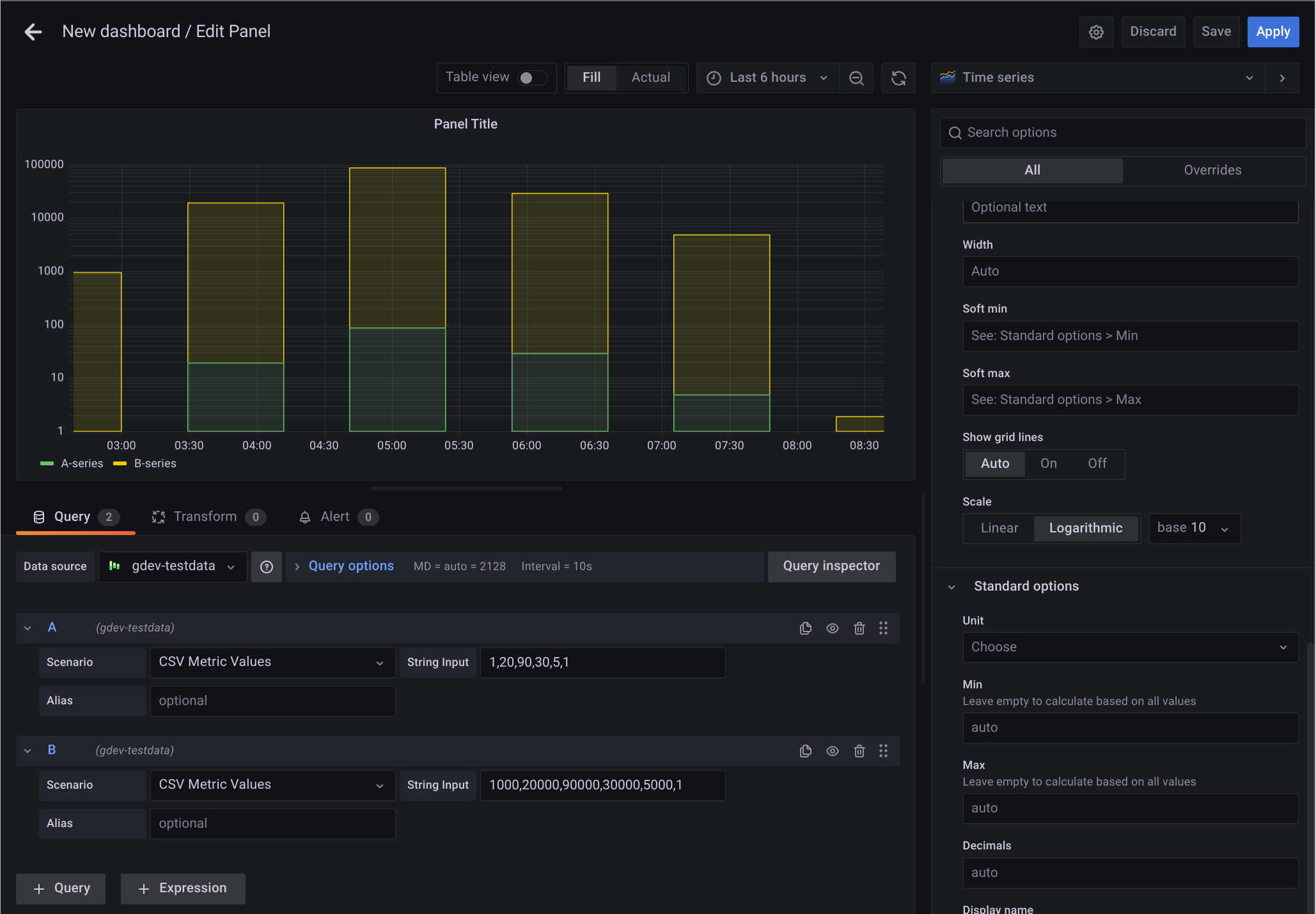Duplicate query A using the copy icon
This screenshot has width=1316, height=914.
point(805,628)
